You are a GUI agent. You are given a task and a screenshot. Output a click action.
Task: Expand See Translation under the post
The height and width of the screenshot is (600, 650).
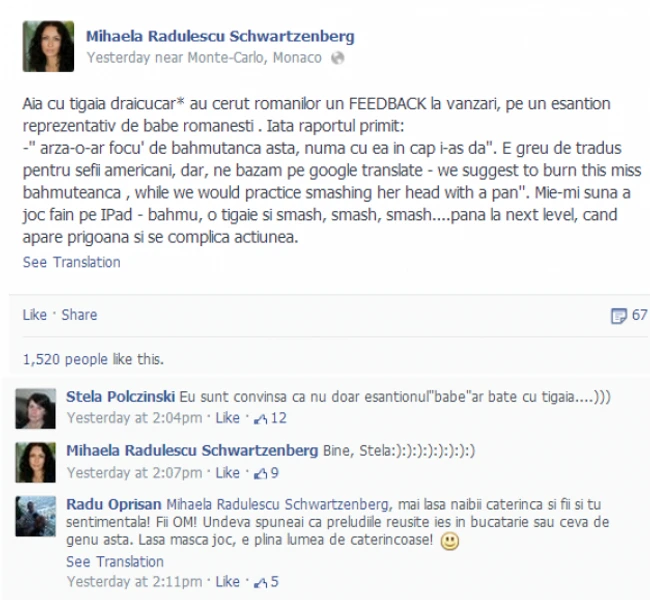(x=72, y=262)
